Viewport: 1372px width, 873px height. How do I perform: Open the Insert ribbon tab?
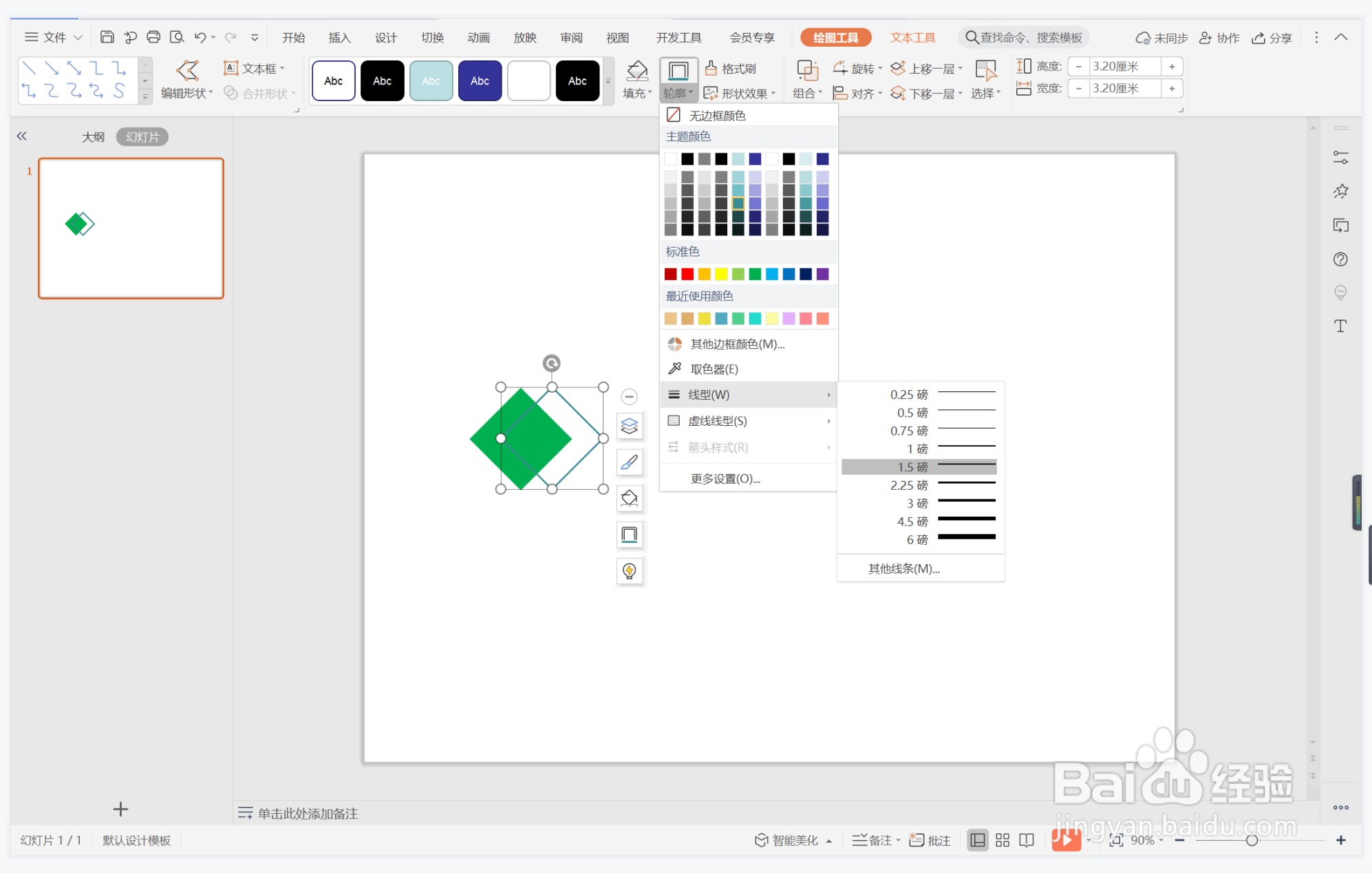(x=339, y=38)
